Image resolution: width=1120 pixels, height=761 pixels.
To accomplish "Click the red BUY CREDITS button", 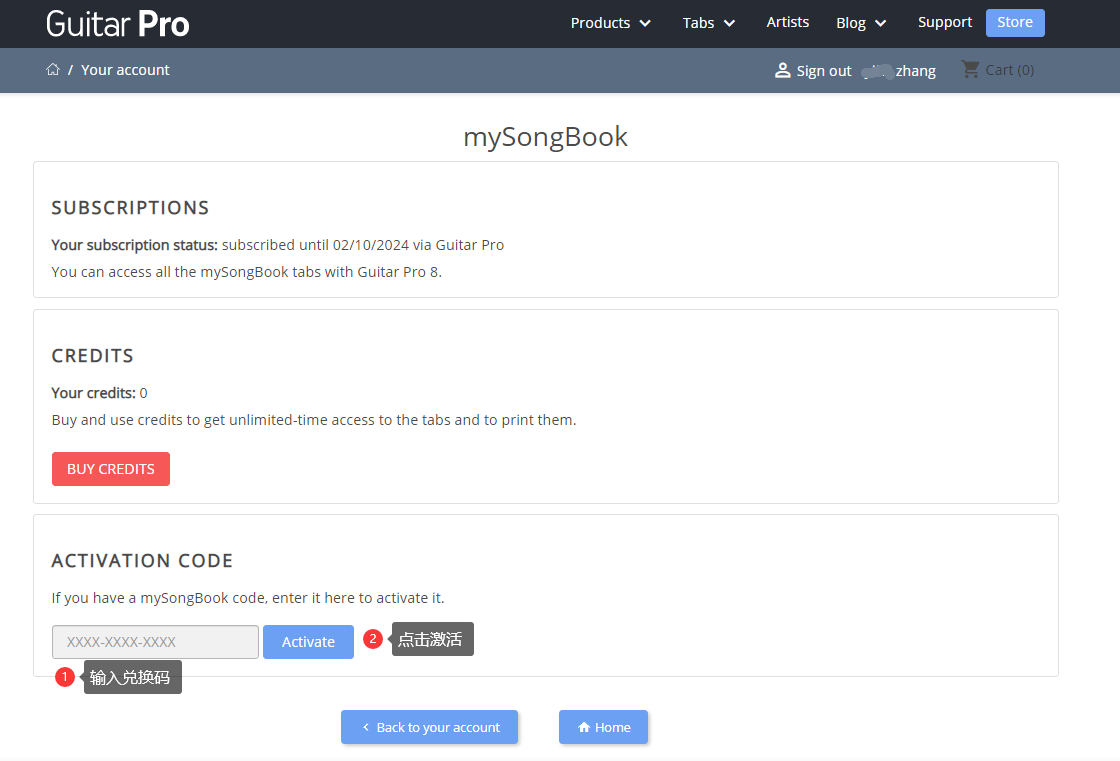I will [x=111, y=469].
